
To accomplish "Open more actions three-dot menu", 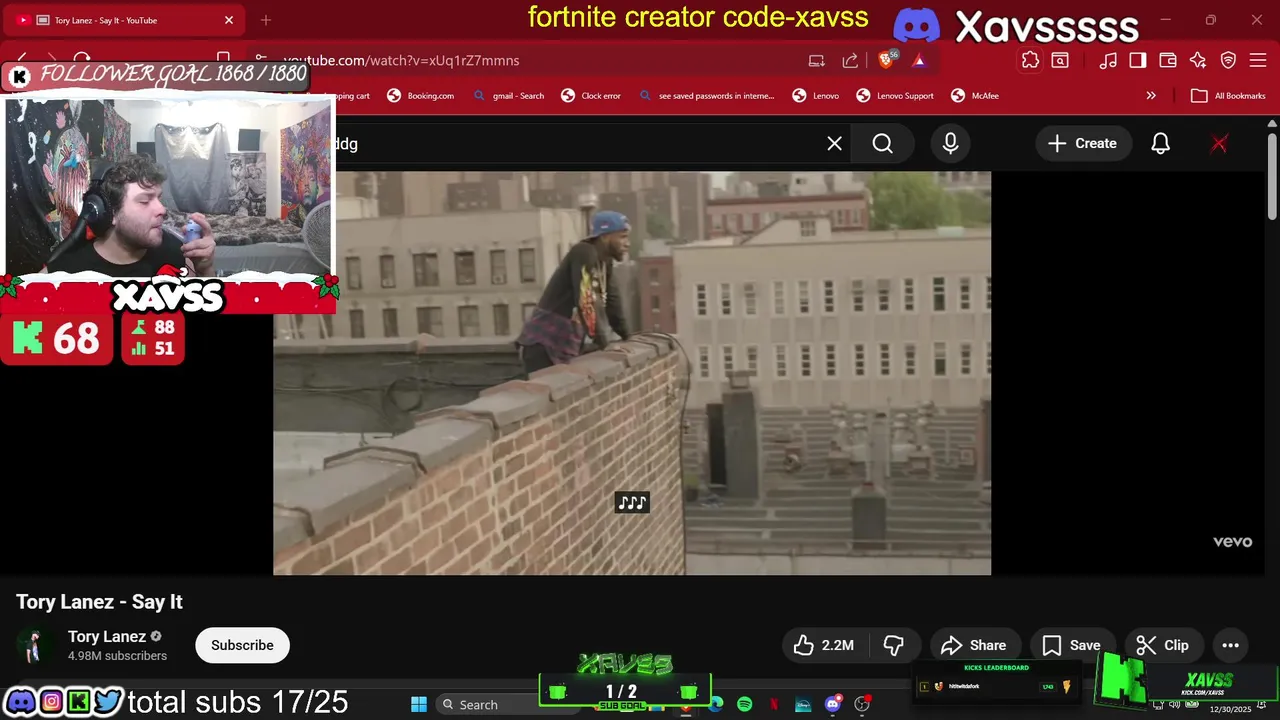I will tap(1230, 645).
